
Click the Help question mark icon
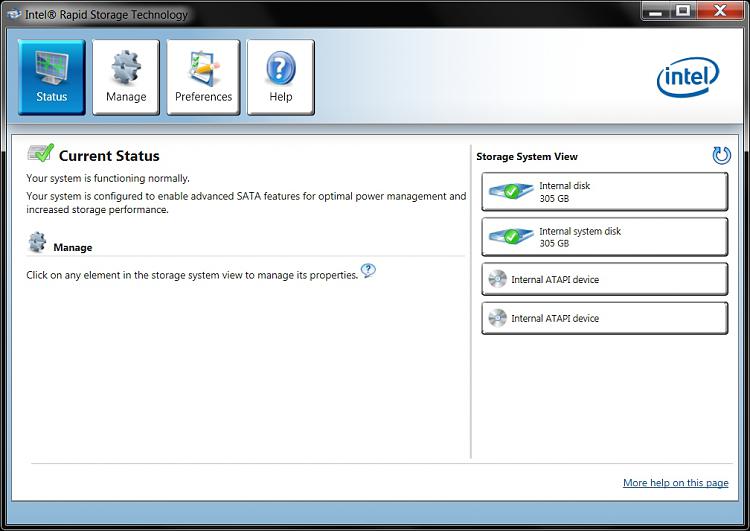point(281,67)
